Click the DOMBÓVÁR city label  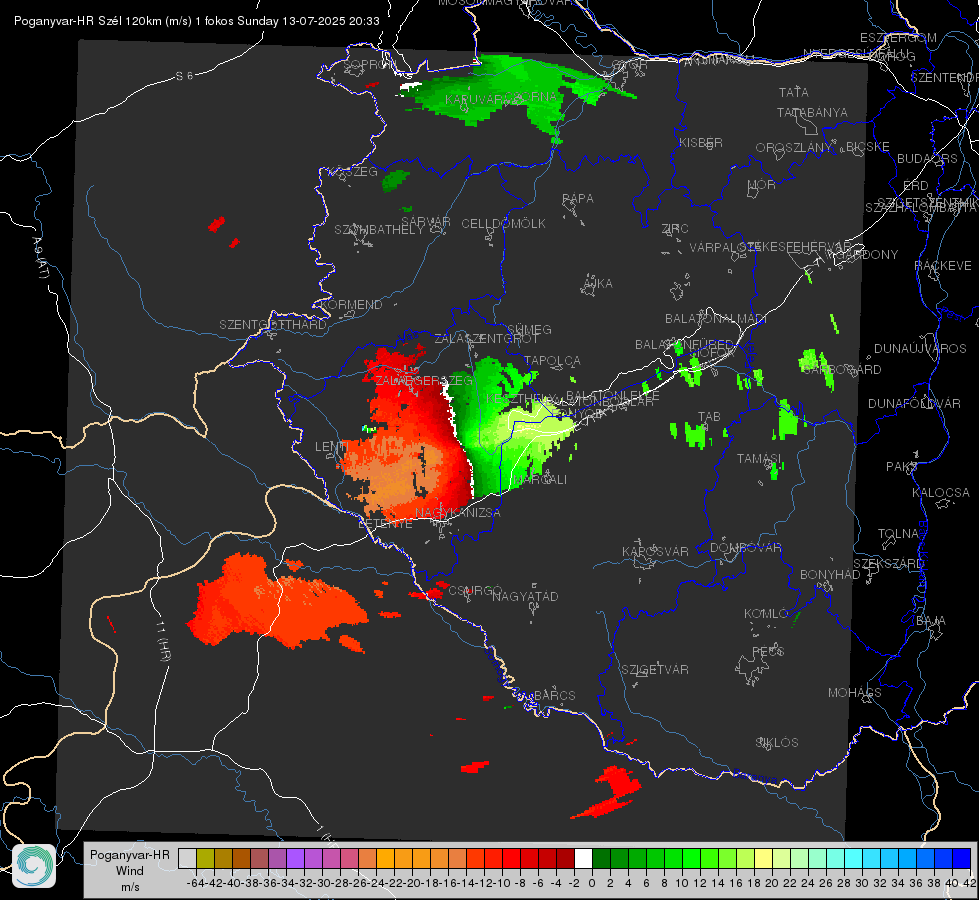pyautogui.click(x=745, y=548)
